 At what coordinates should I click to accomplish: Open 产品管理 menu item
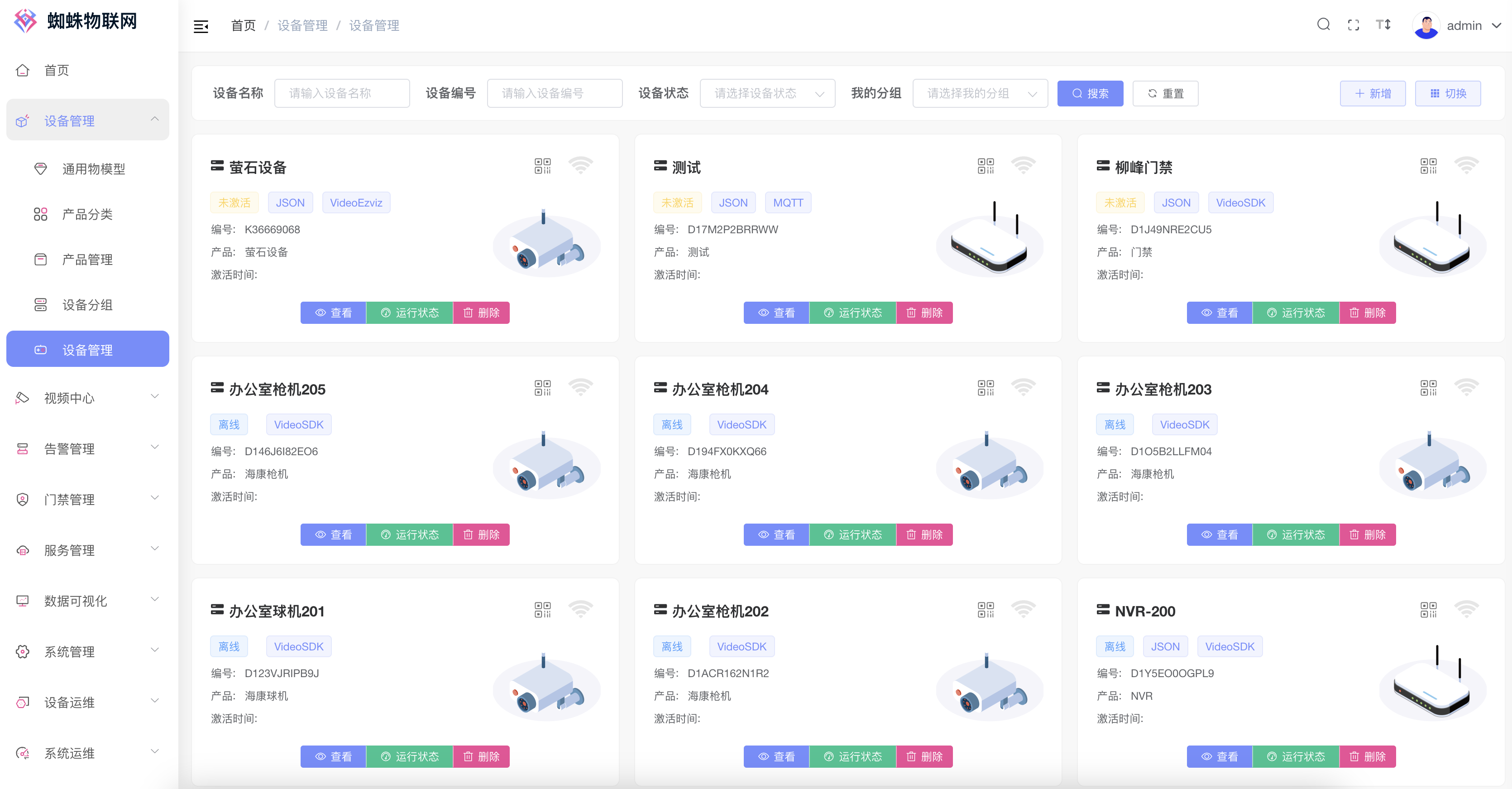88,259
